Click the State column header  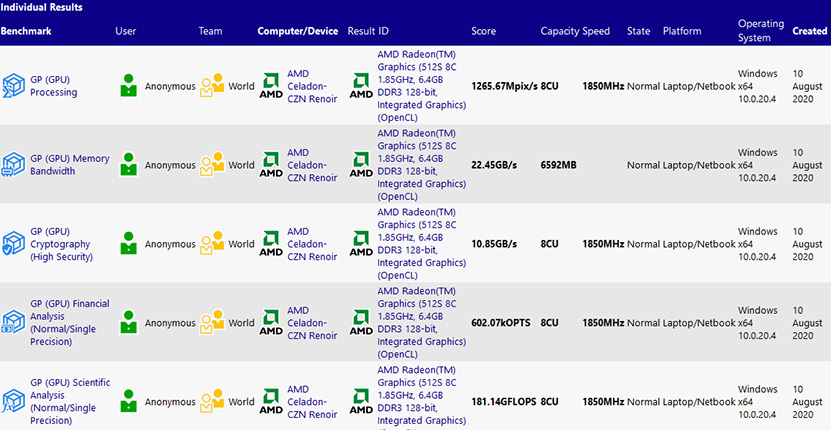[638, 31]
